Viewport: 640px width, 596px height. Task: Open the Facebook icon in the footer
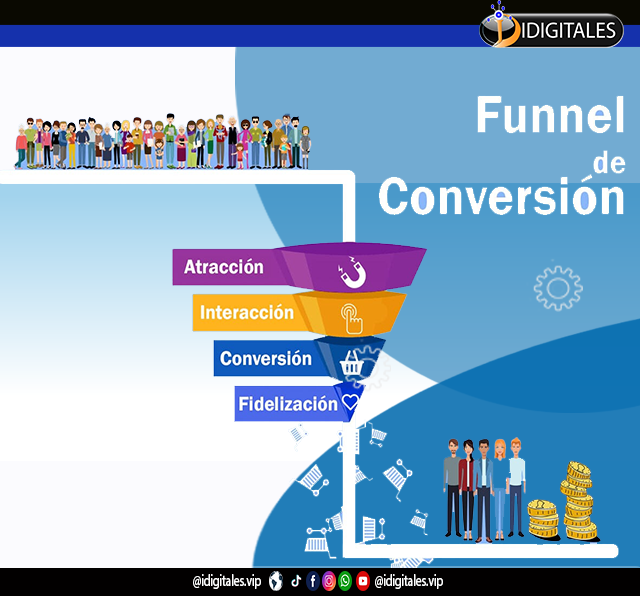(x=313, y=581)
